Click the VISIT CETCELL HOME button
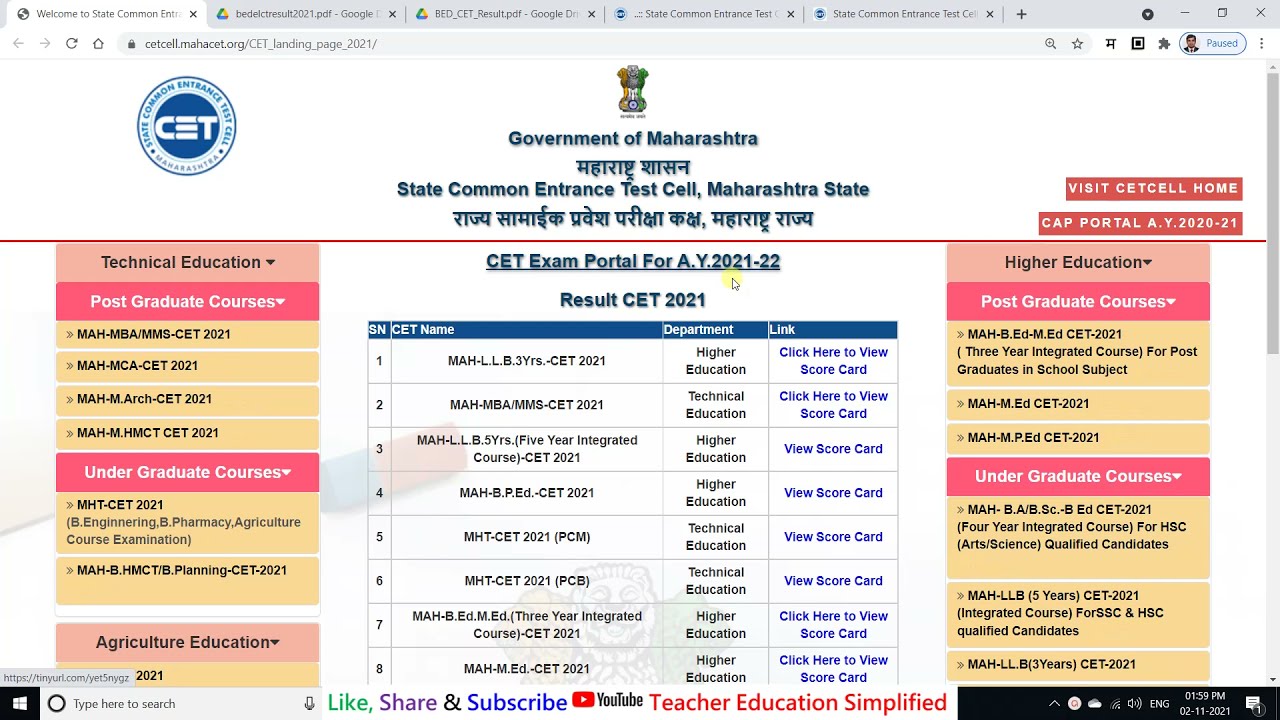The height and width of the screenshot is (720, 1280). click(1153, 189)
